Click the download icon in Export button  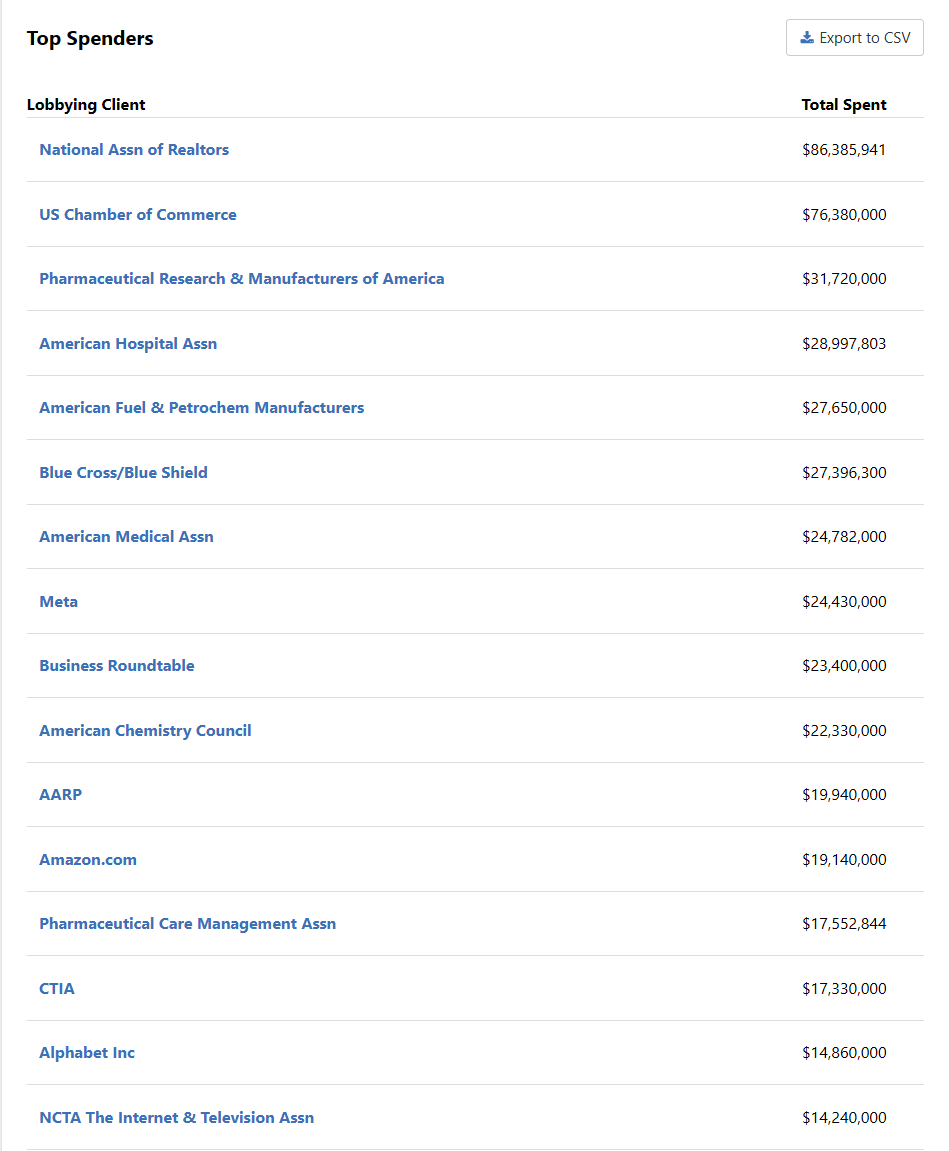pyautogui.click(x=807, y=37)
